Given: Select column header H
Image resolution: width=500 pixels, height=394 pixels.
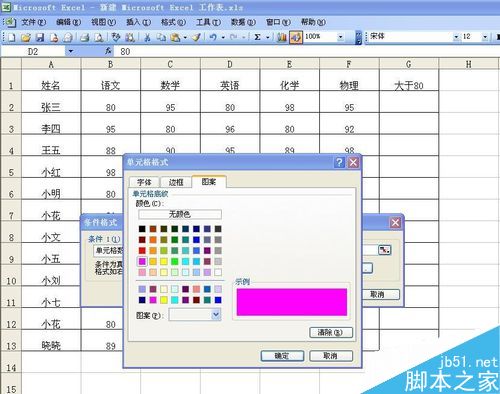Looking at the screenshot, I should click(469, 64).
